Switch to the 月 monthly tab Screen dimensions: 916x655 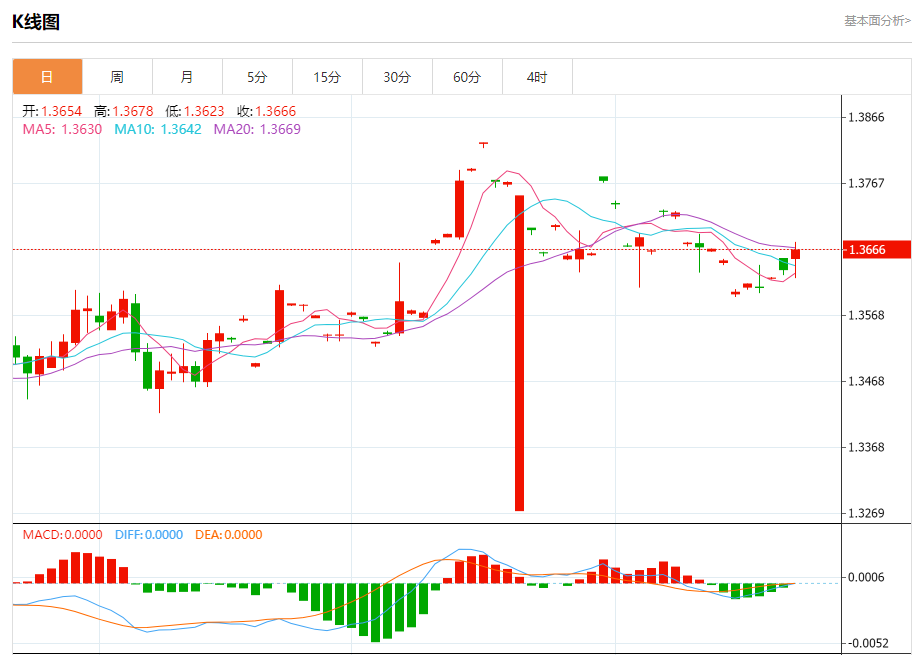[x=188, y=77]
